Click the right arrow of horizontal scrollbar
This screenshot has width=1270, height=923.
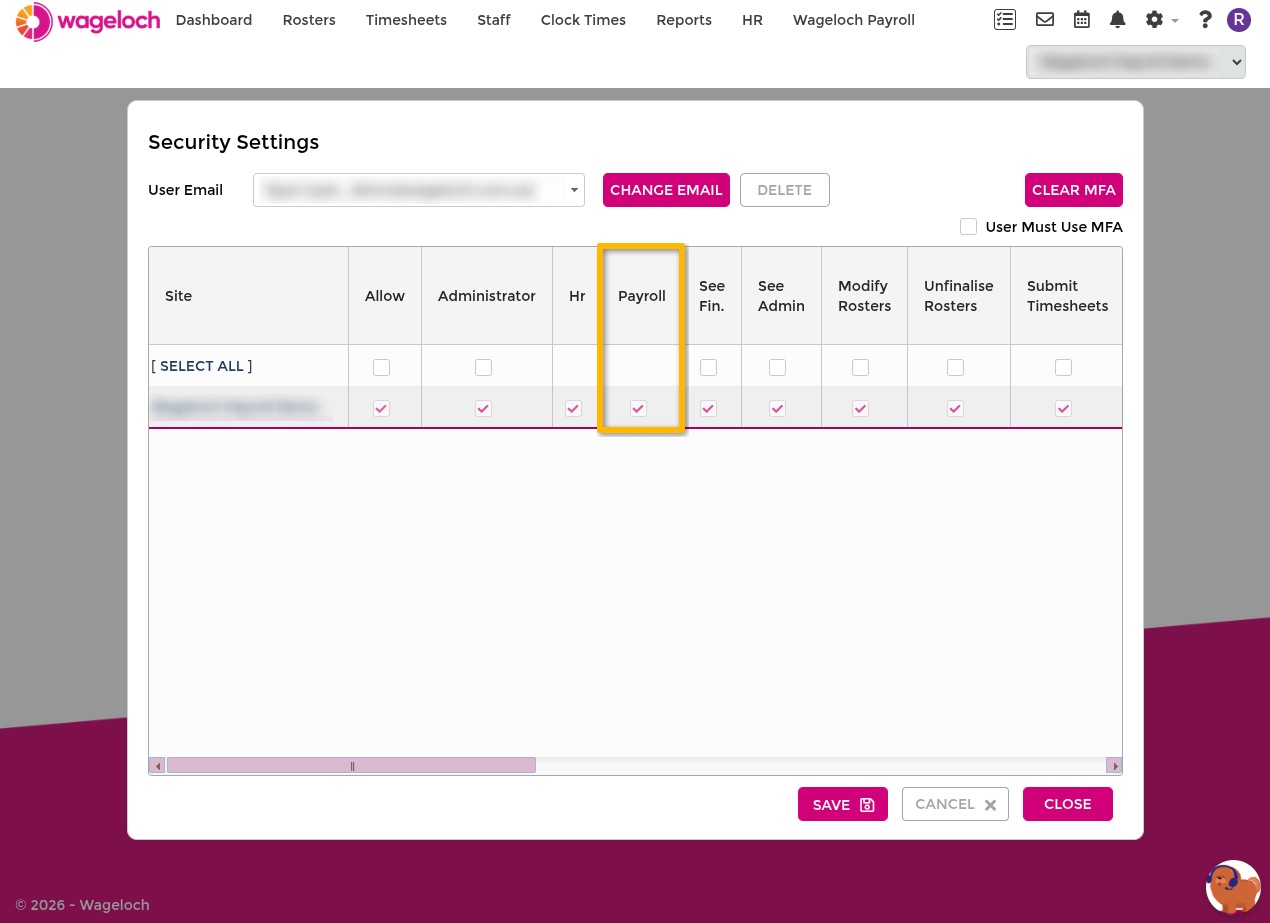(x=1114, y=766)
